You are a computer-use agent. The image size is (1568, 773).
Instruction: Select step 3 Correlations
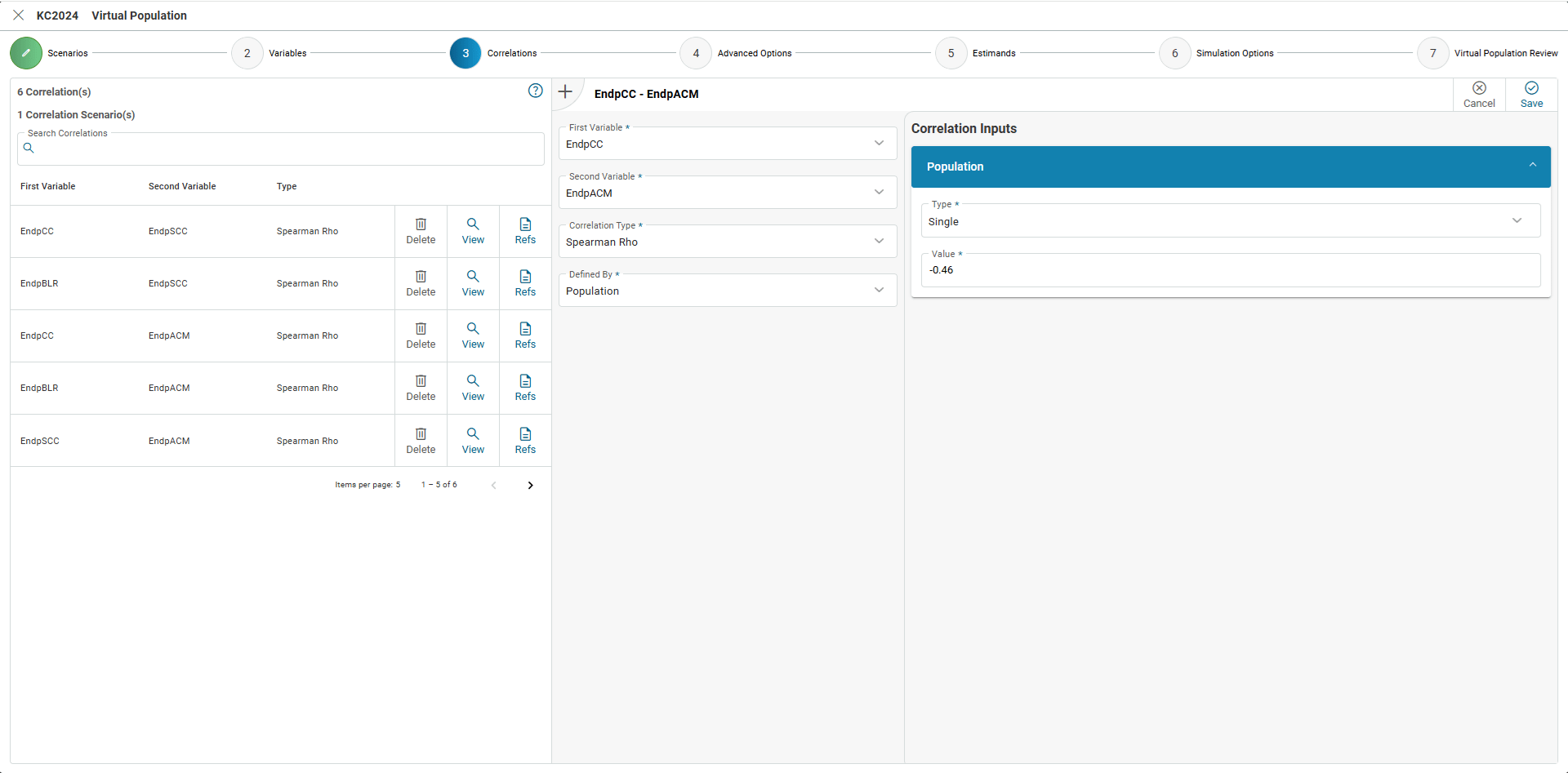point(493,53)
